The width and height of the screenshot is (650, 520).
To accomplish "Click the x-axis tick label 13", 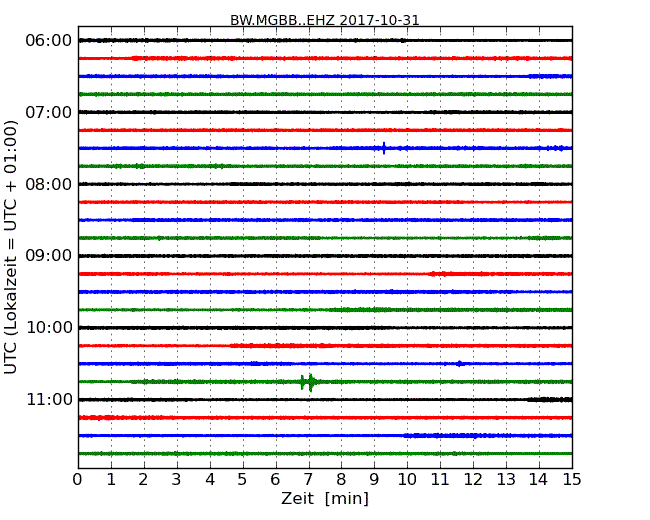I will 506,480.
